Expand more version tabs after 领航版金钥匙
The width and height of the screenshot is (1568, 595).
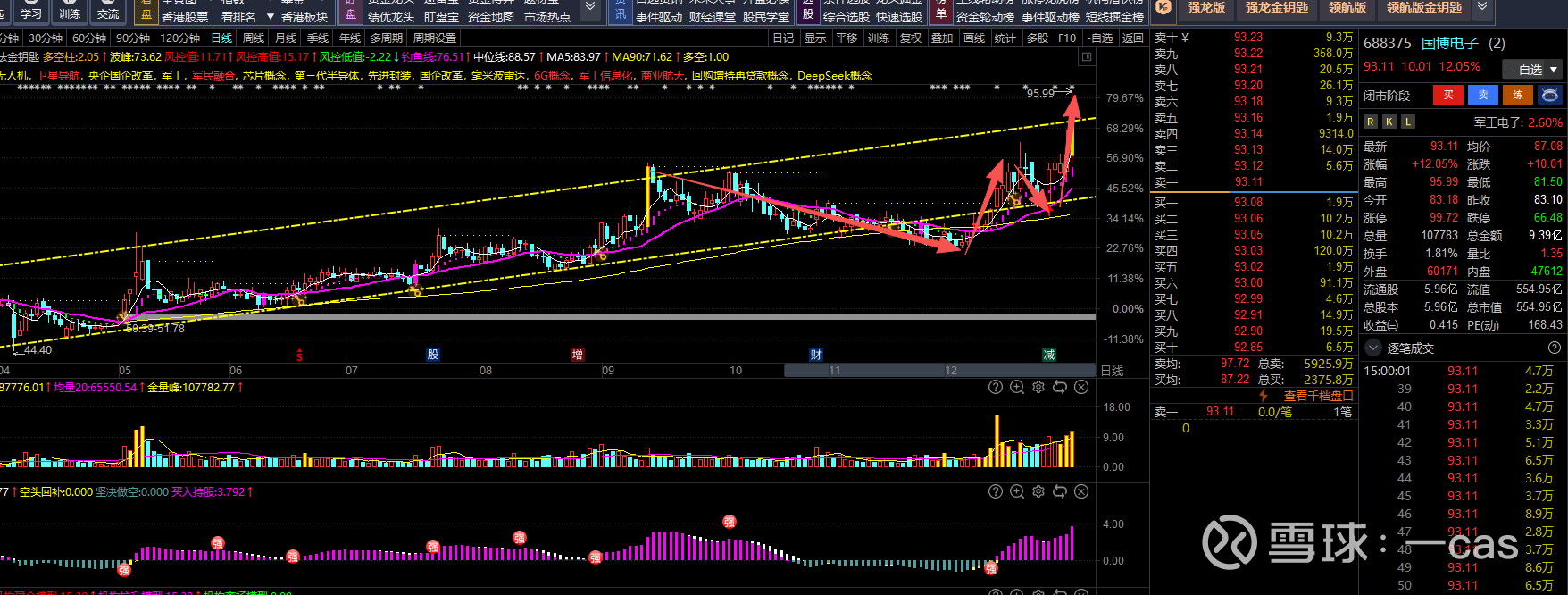1483,8
